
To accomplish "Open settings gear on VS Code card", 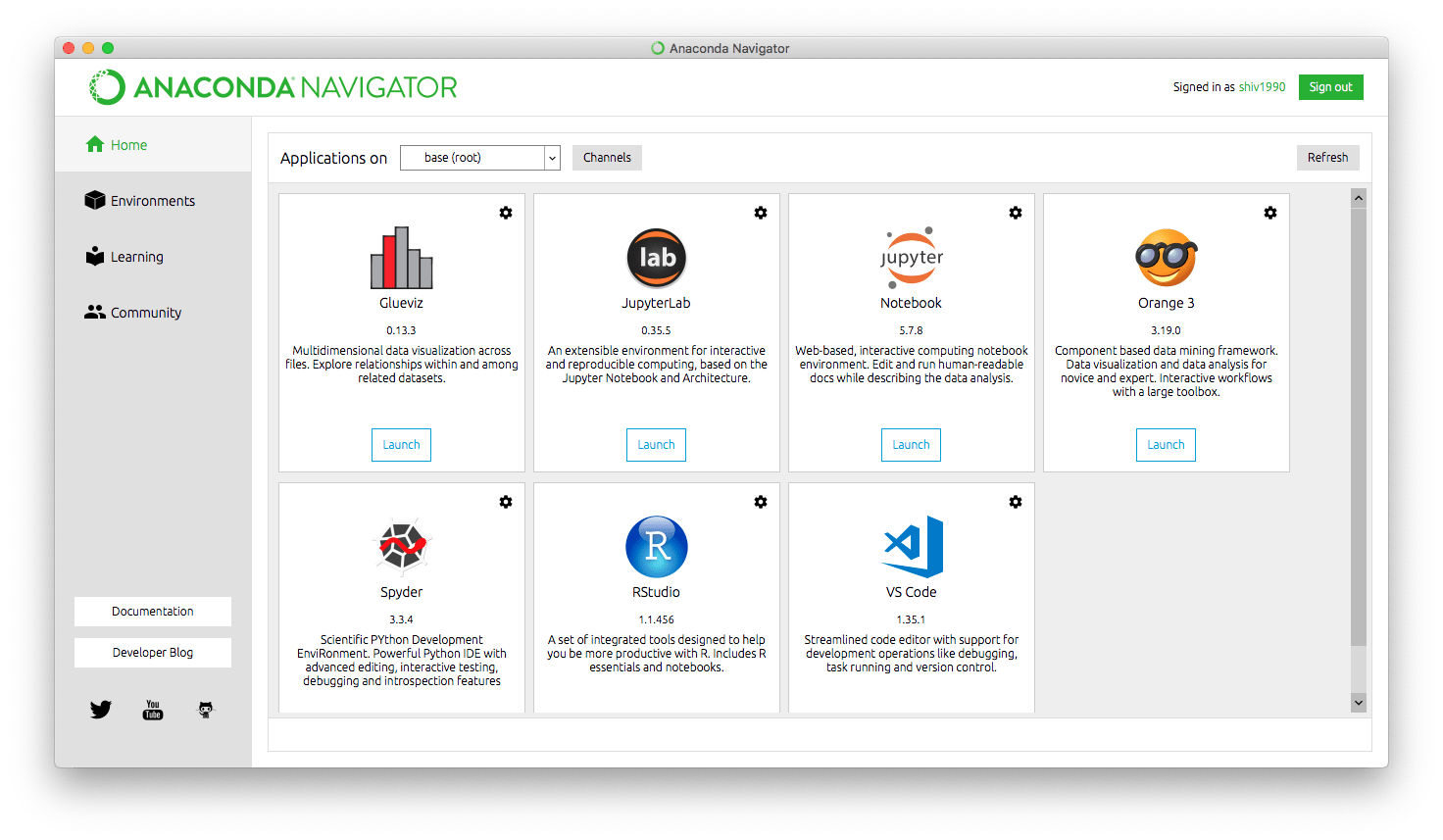I will (1016, 502).
